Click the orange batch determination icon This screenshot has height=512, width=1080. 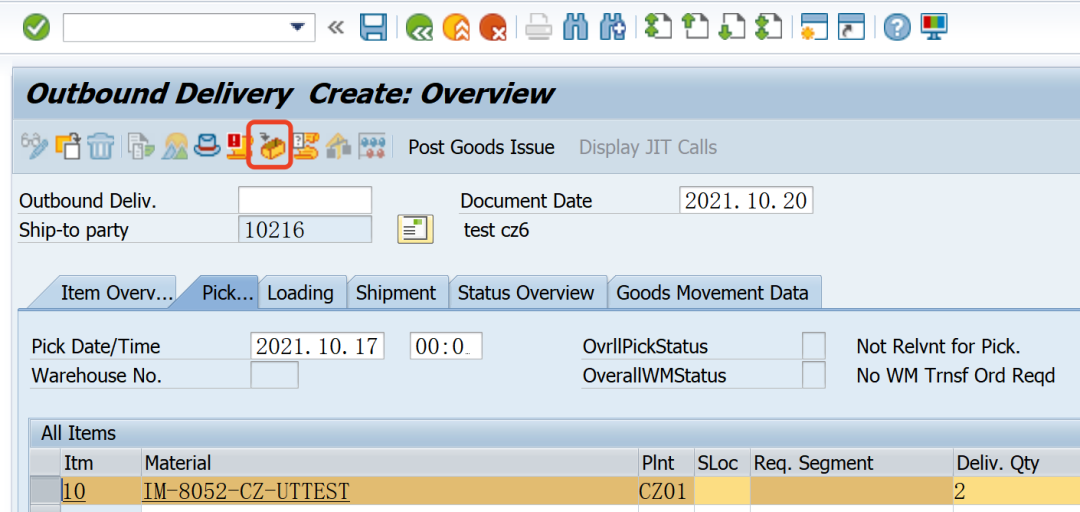tap(307, 146)
